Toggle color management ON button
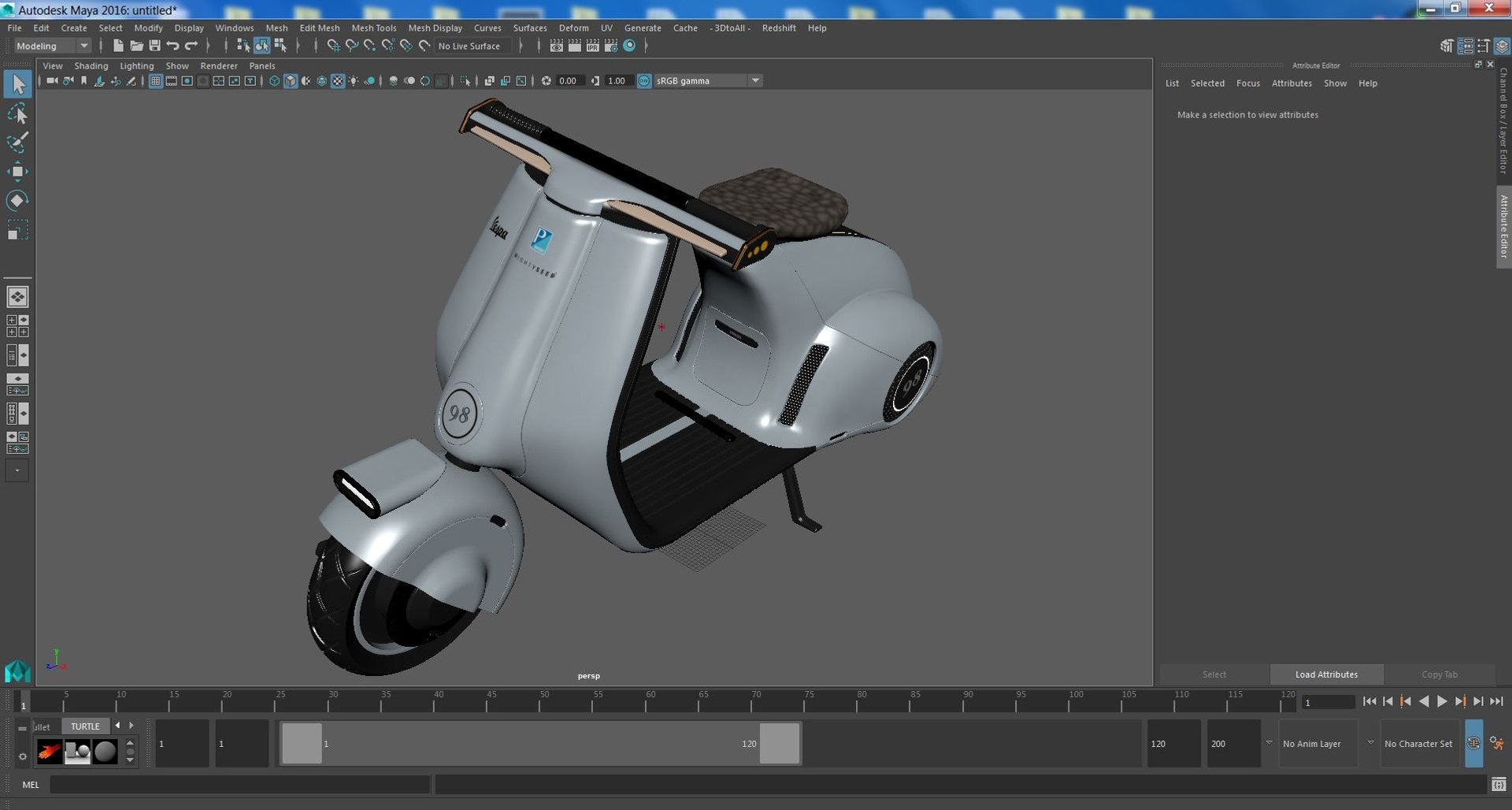1512x810 pixels. pos(644,80)
